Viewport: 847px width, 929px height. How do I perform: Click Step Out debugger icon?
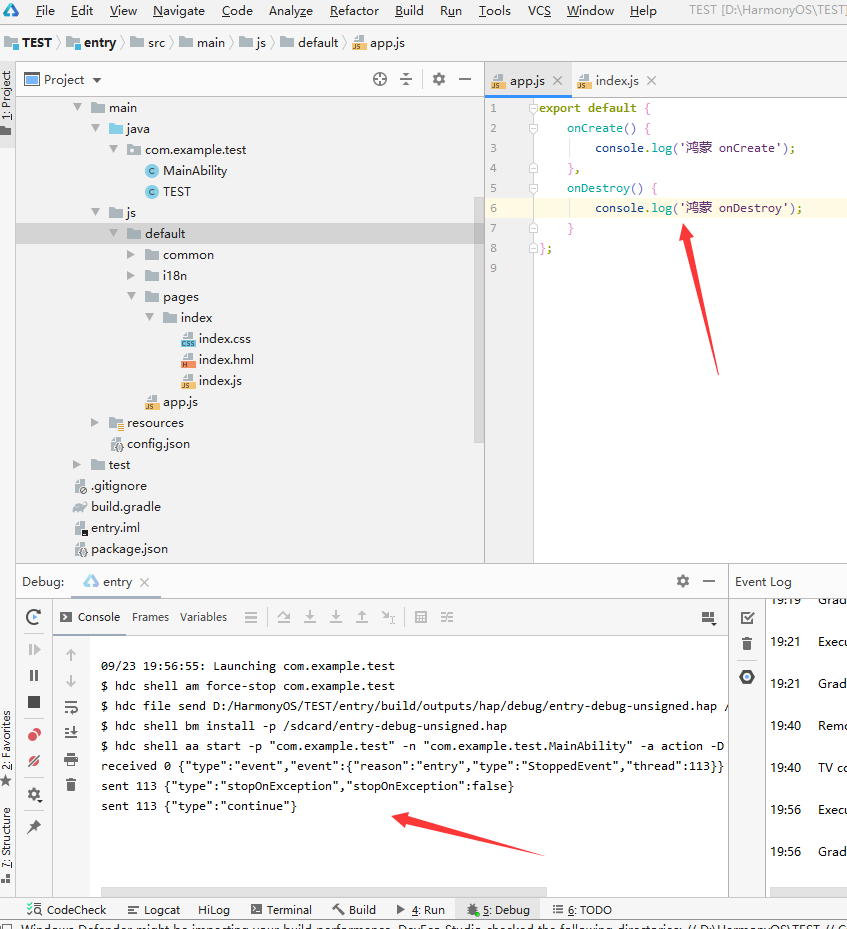coord(362,617)
